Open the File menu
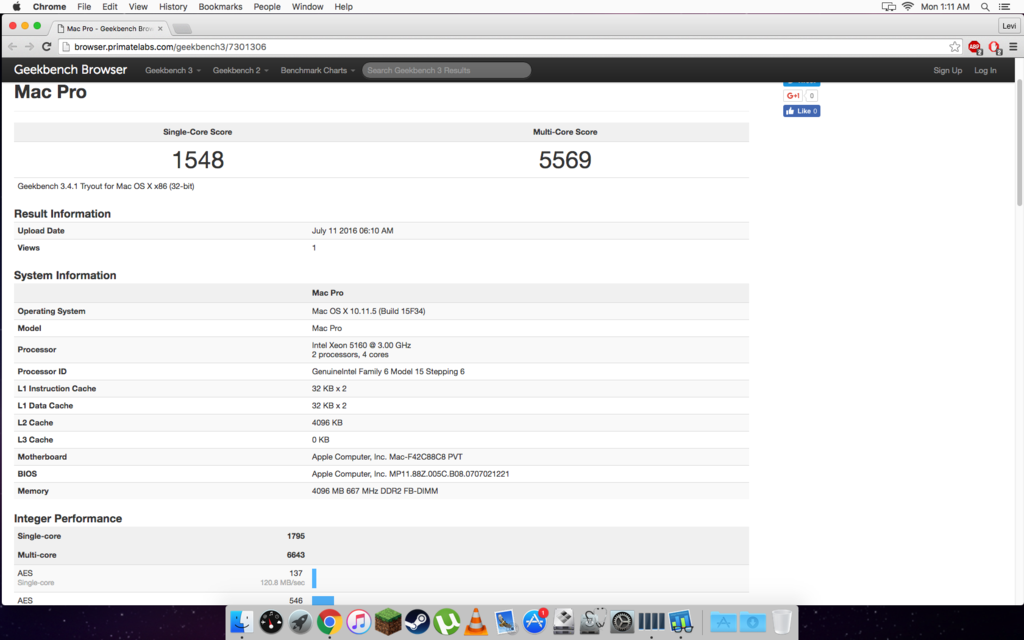Screen dimensions: 1024x640 click(84, 7)
